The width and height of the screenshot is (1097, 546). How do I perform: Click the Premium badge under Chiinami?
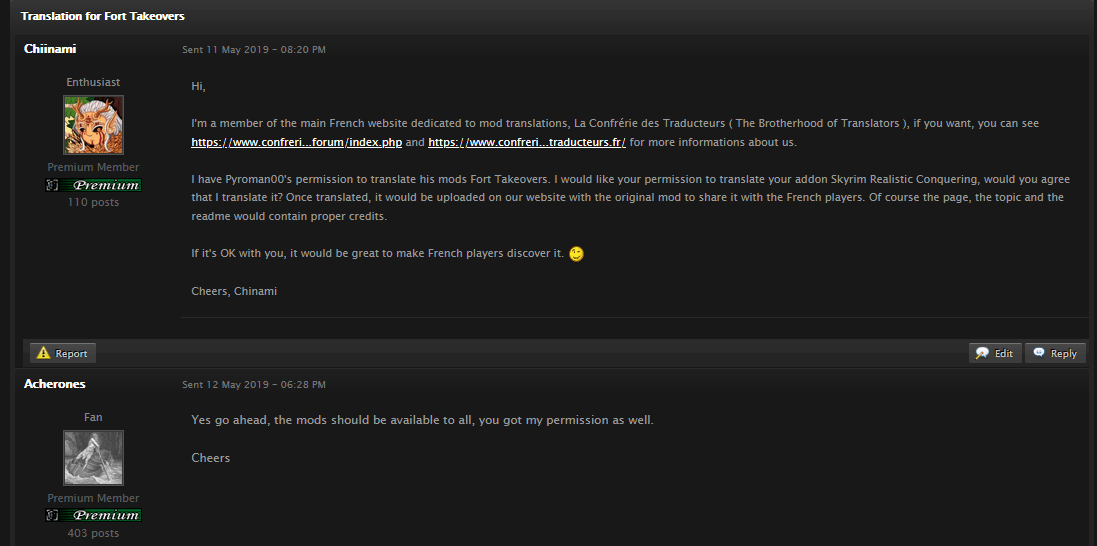(x=93, y=186)
